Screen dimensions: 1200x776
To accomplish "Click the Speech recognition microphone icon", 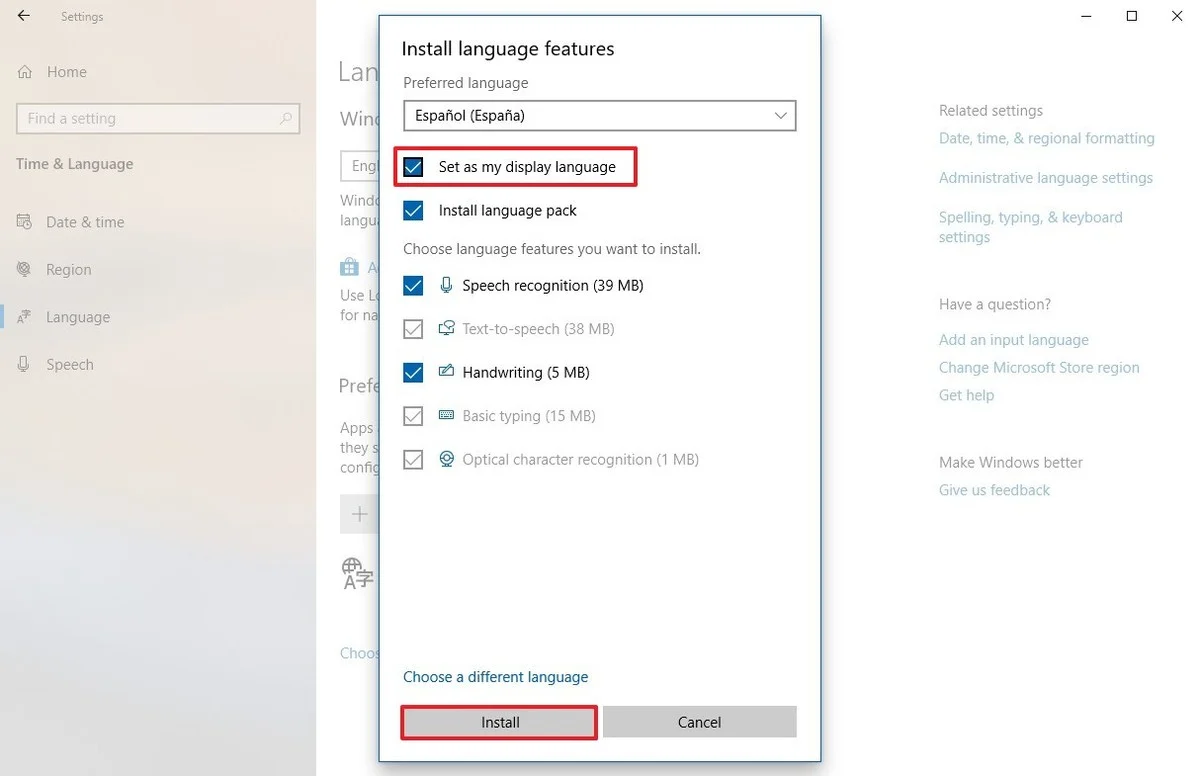I will pyautogui.click(x=446, y=285).
